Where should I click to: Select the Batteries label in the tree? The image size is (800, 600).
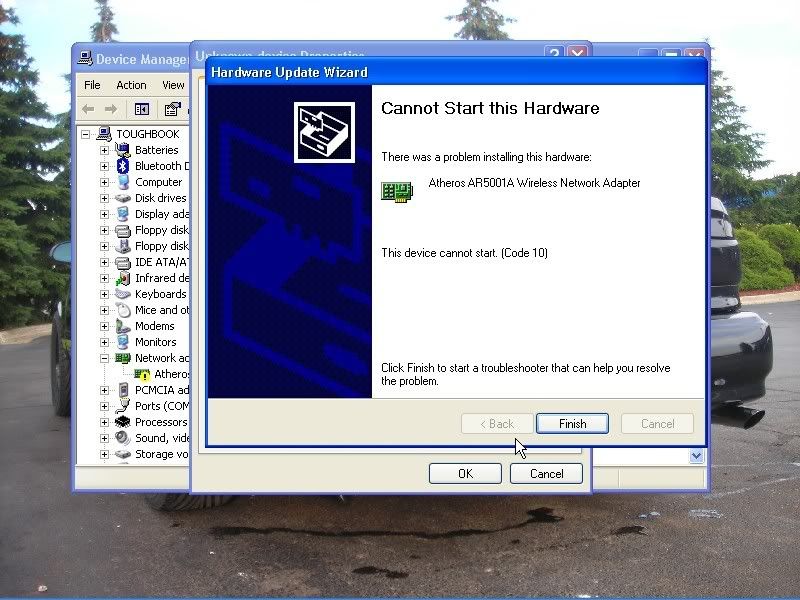(x=157, y=150)
